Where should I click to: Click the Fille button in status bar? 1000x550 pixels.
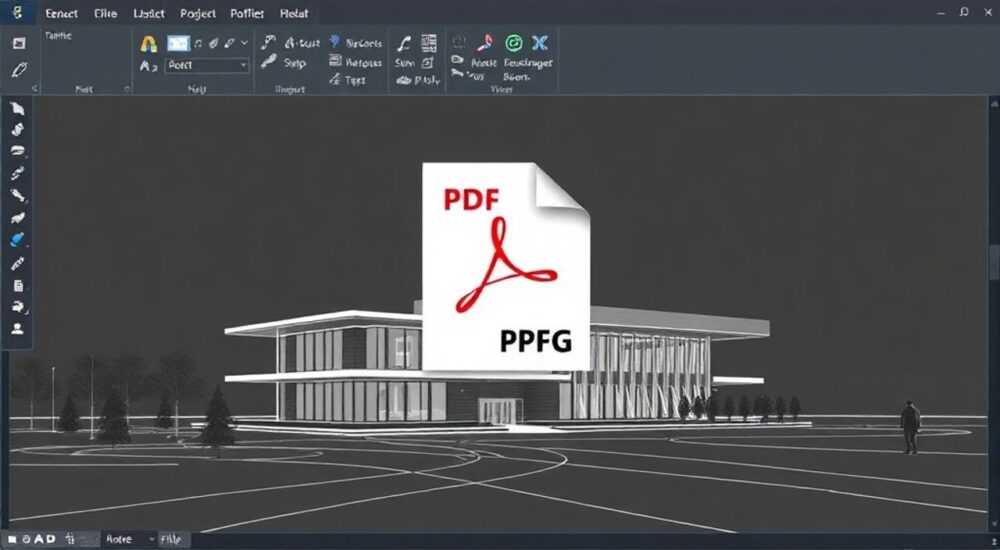tap(171, 539)
